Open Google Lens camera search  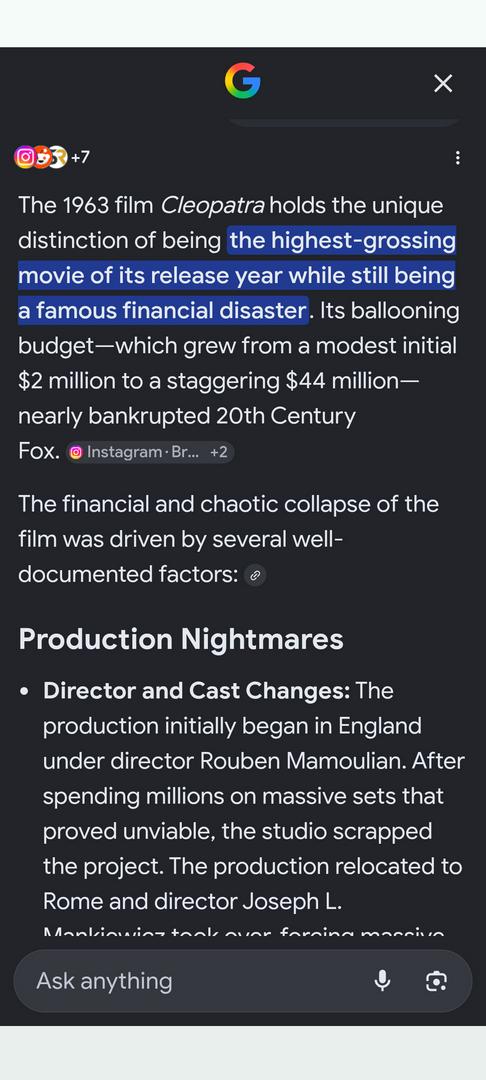click(x=436, y=981)
